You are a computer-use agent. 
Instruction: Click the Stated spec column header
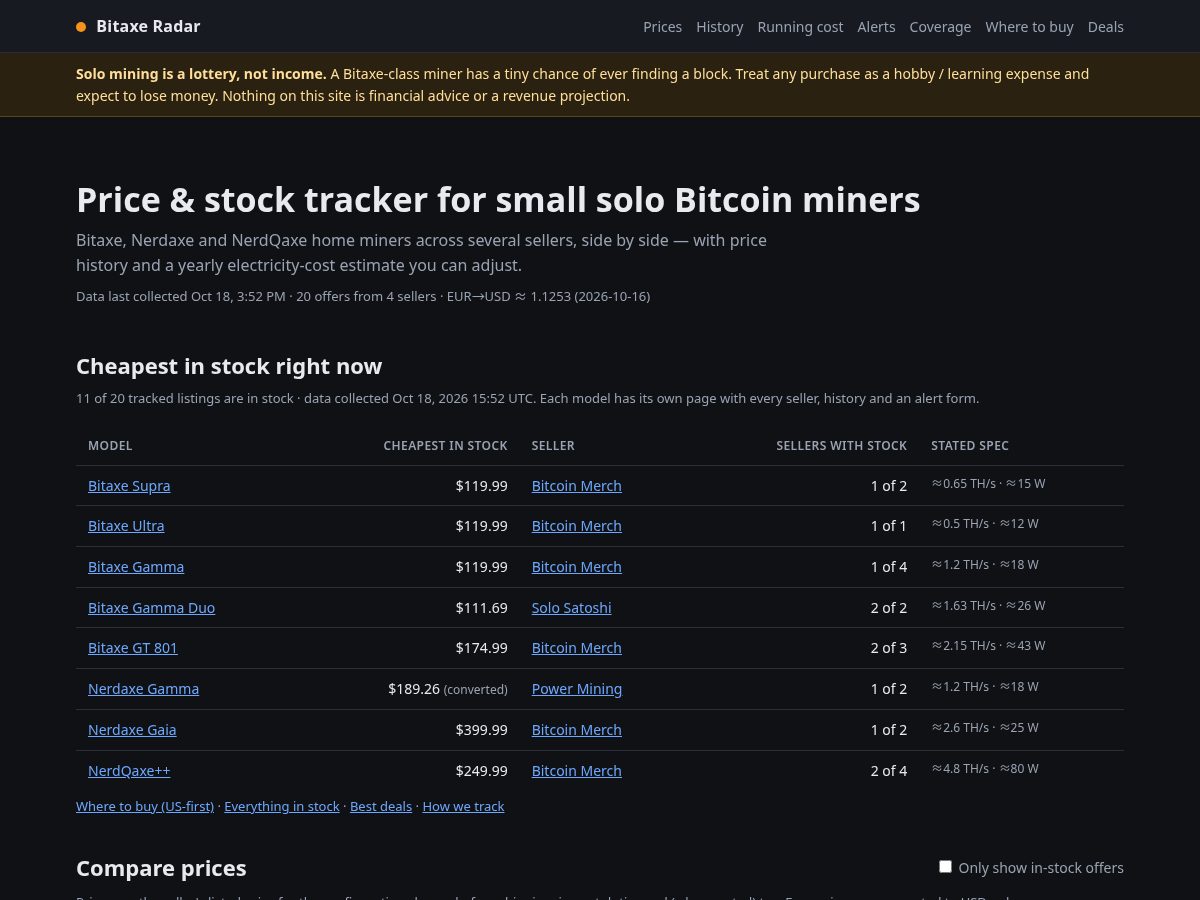point(970,446)
